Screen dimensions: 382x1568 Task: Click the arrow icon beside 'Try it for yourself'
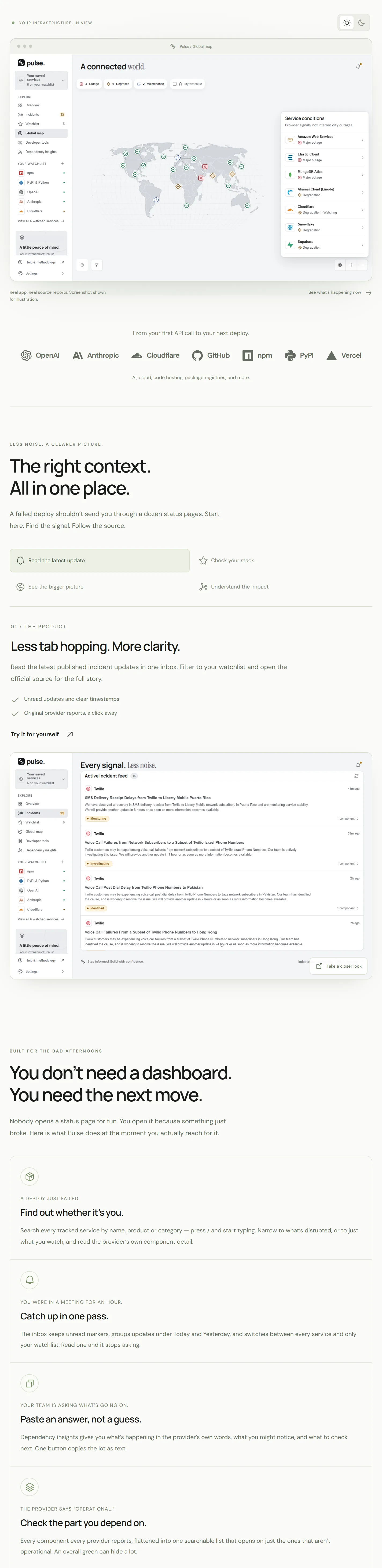(x=70, y=734)
